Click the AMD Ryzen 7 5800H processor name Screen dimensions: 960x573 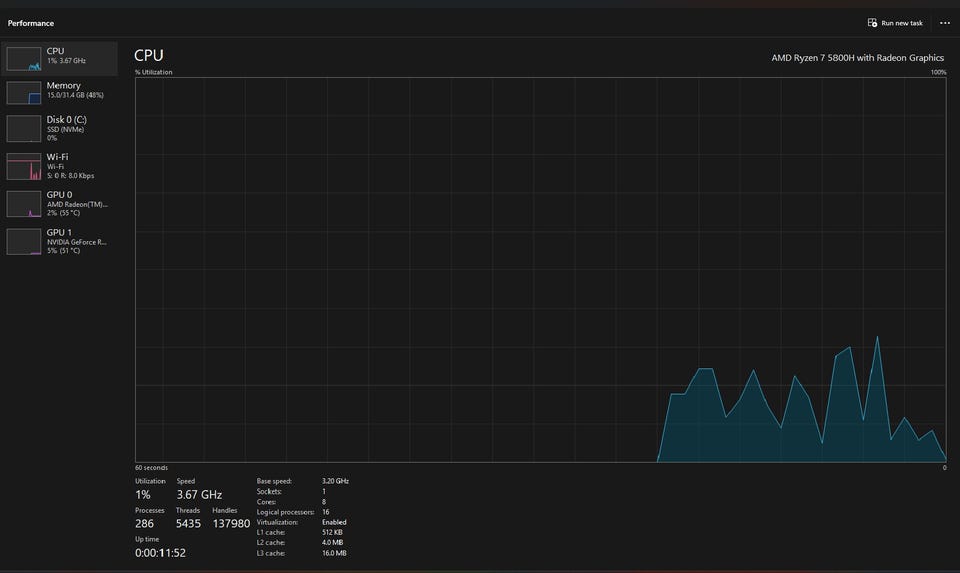click(857, 58)
